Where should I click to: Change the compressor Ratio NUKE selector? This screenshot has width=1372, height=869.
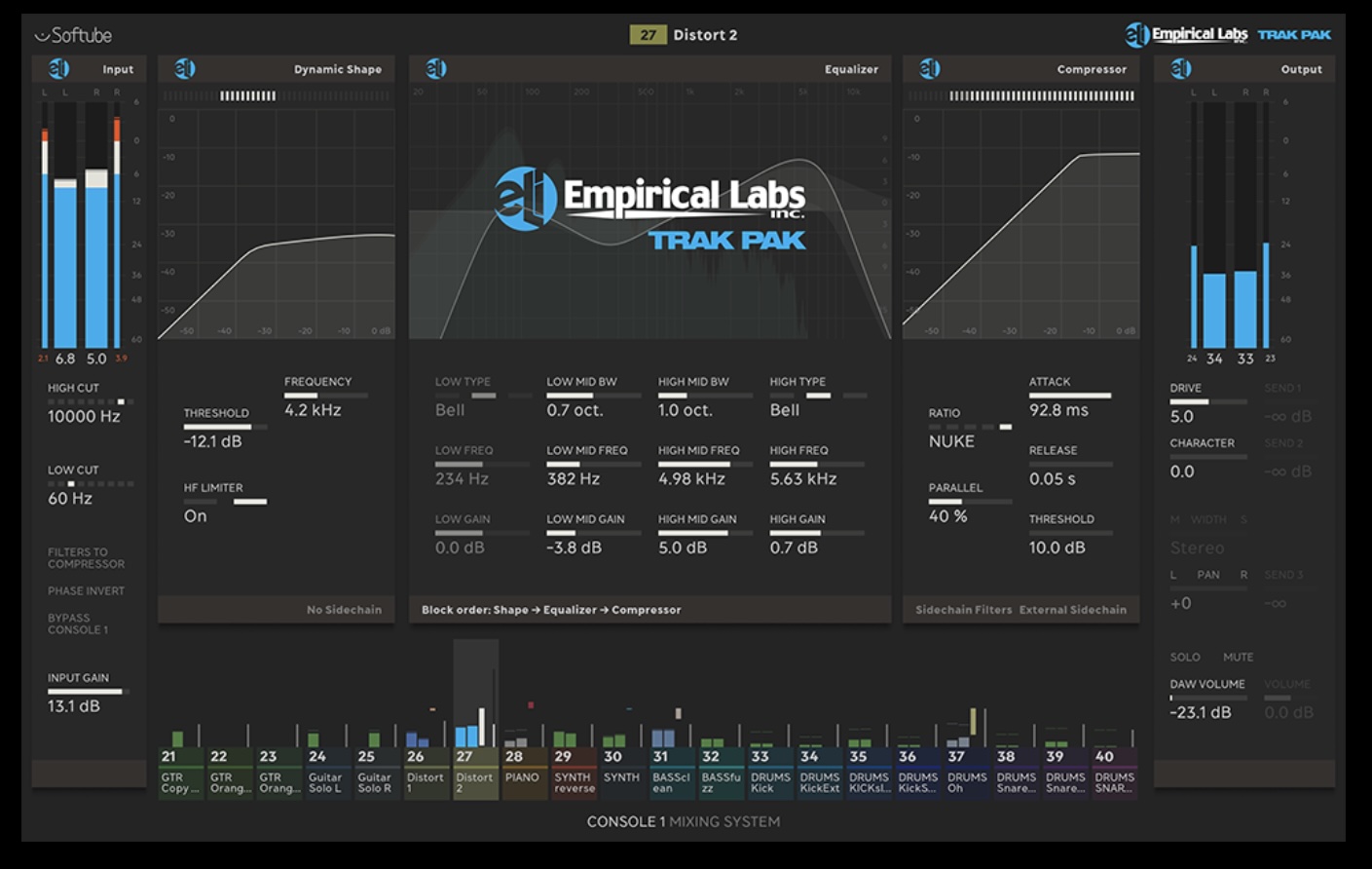tap(971, 427)
